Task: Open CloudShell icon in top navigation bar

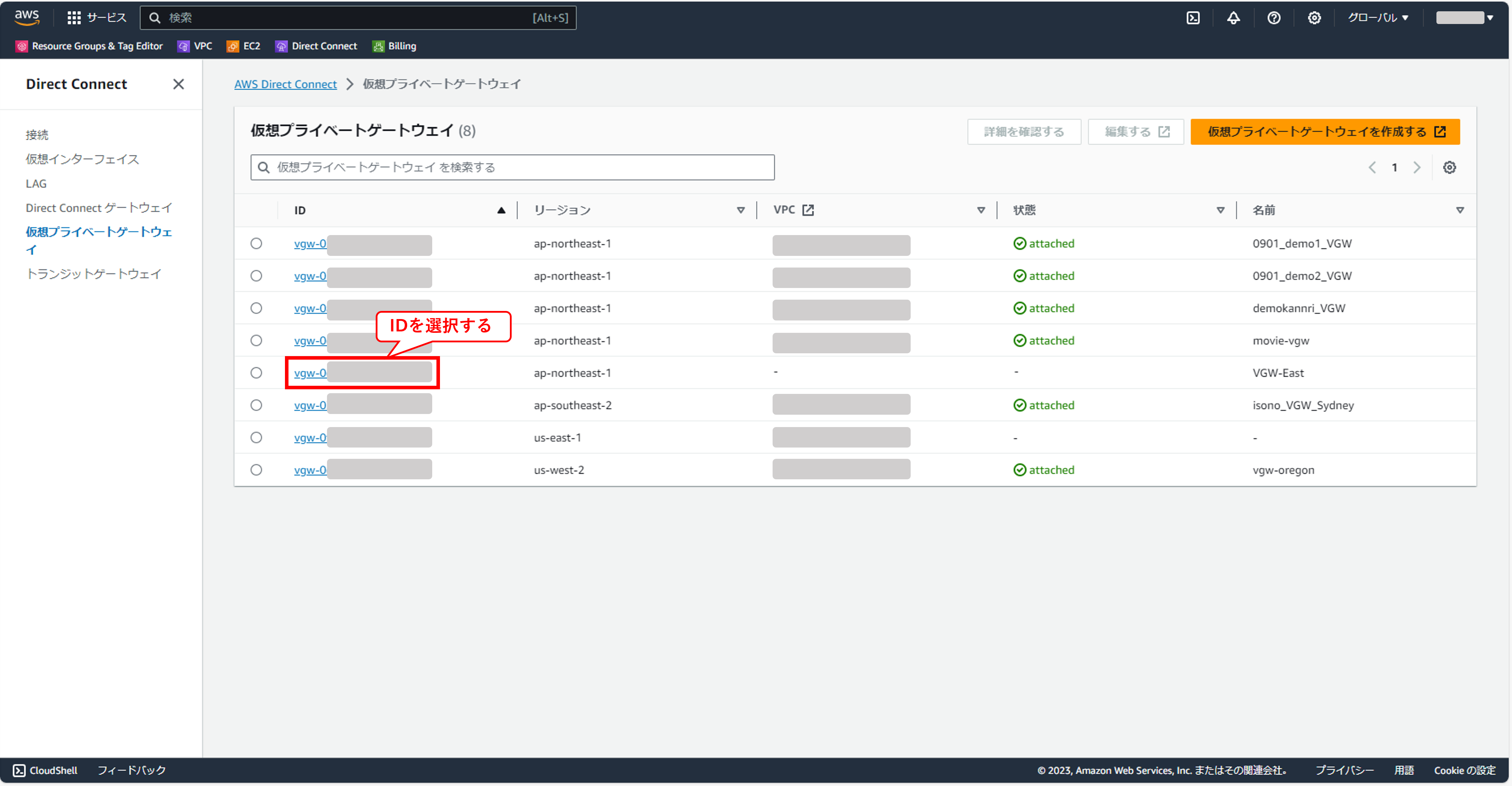Action: [1193, 18]
